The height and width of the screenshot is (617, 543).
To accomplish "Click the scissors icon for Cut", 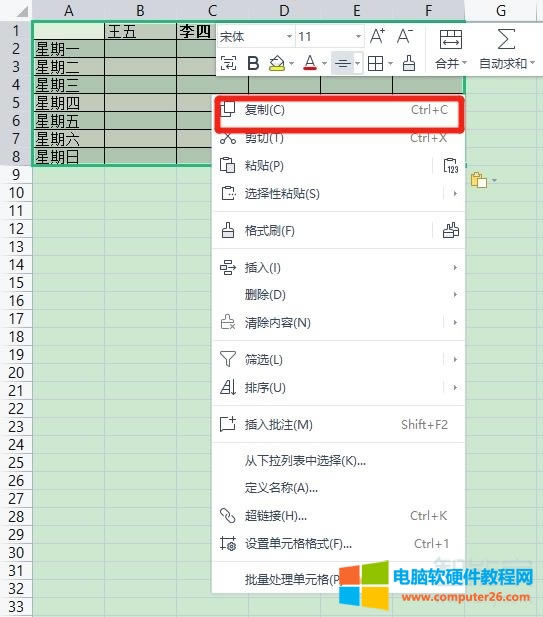I will point(228,138).
